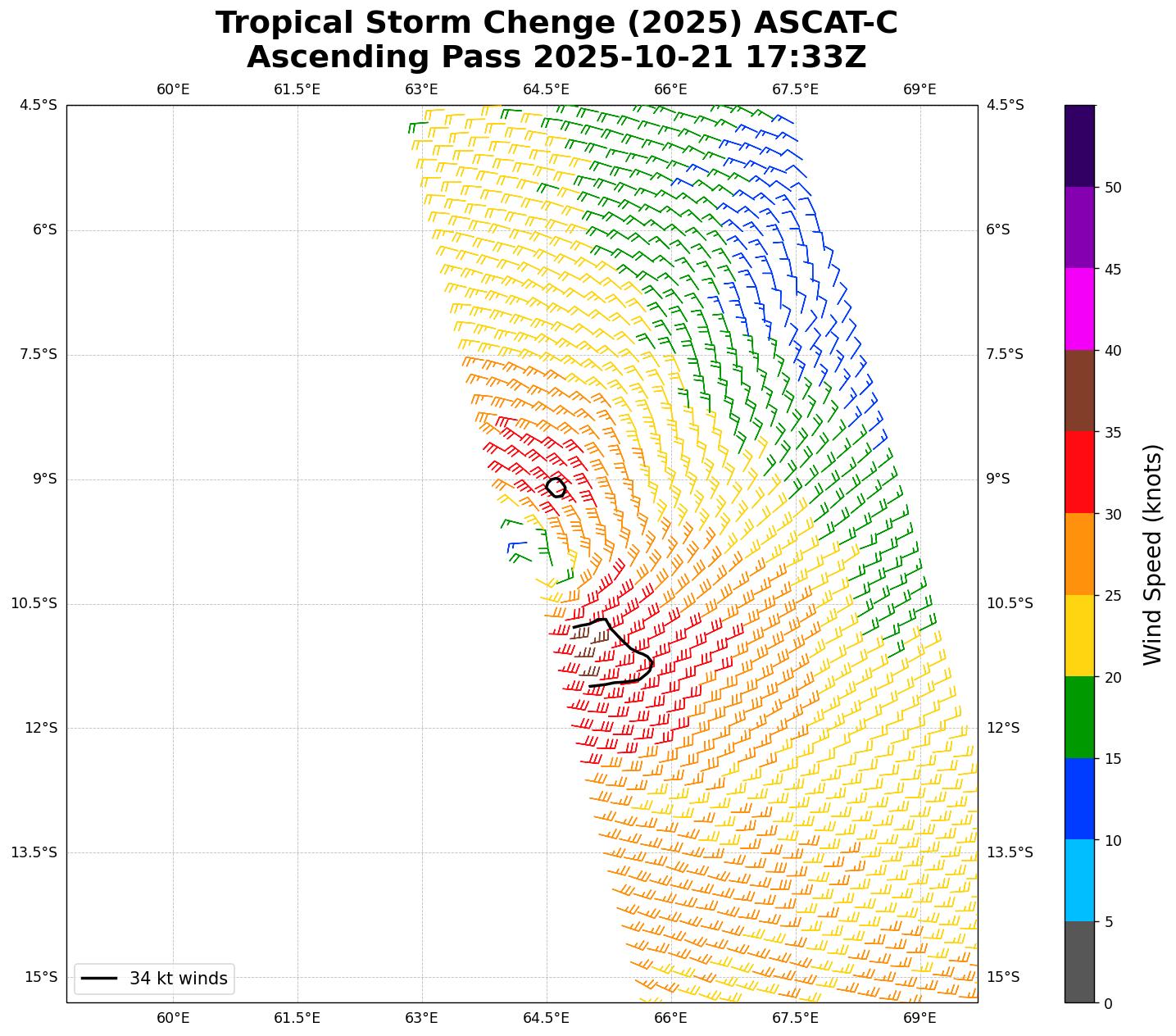Screen dimensions: 1176x1036
Task: Click the 'Wind Speed (knots)' colorbar label
Action: pyautogui.click(x=1152, y=554)
